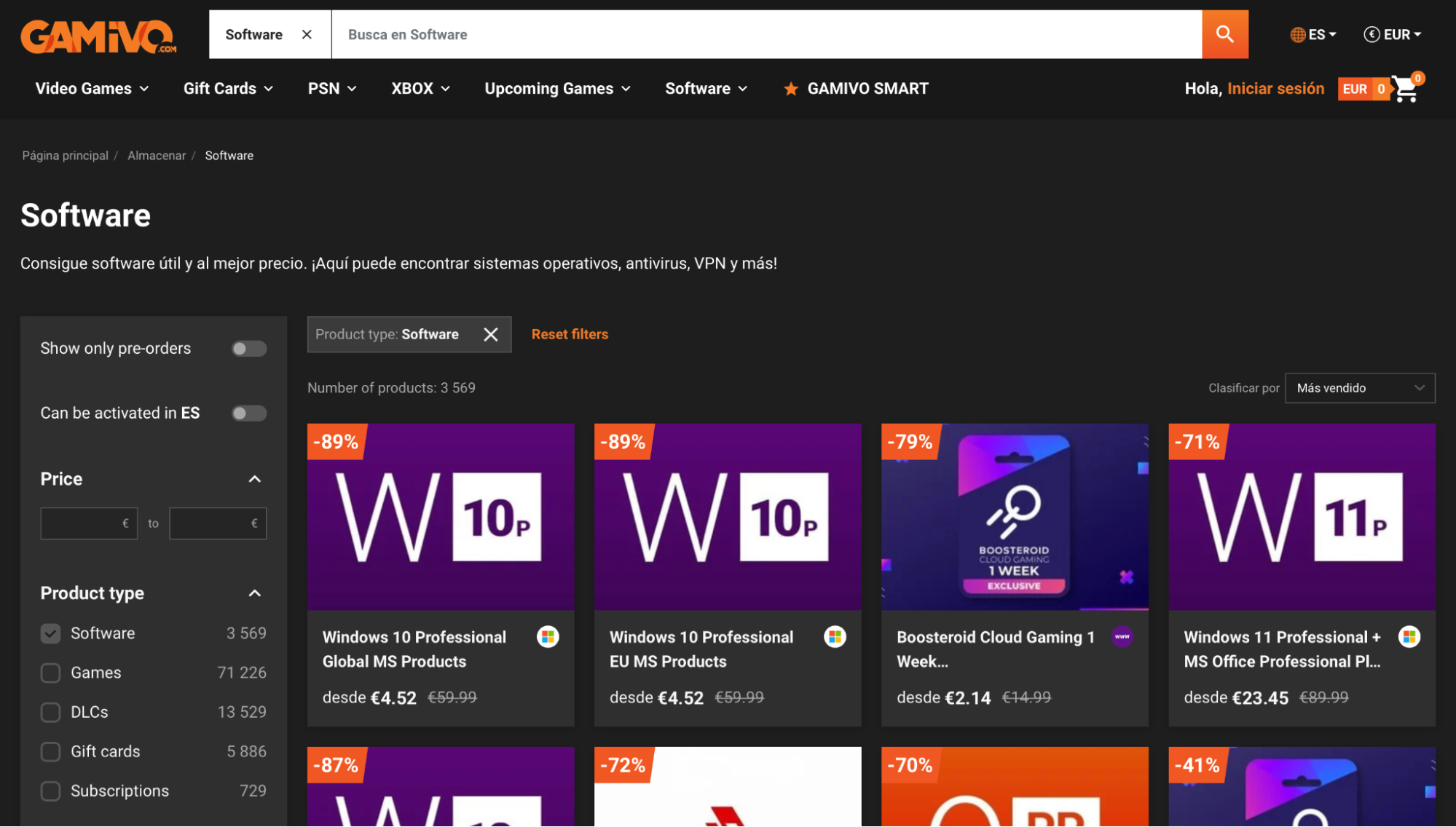Click the maximum price input field
The height and width of the screenshot is (827, 1456).
tap(218, 523)
